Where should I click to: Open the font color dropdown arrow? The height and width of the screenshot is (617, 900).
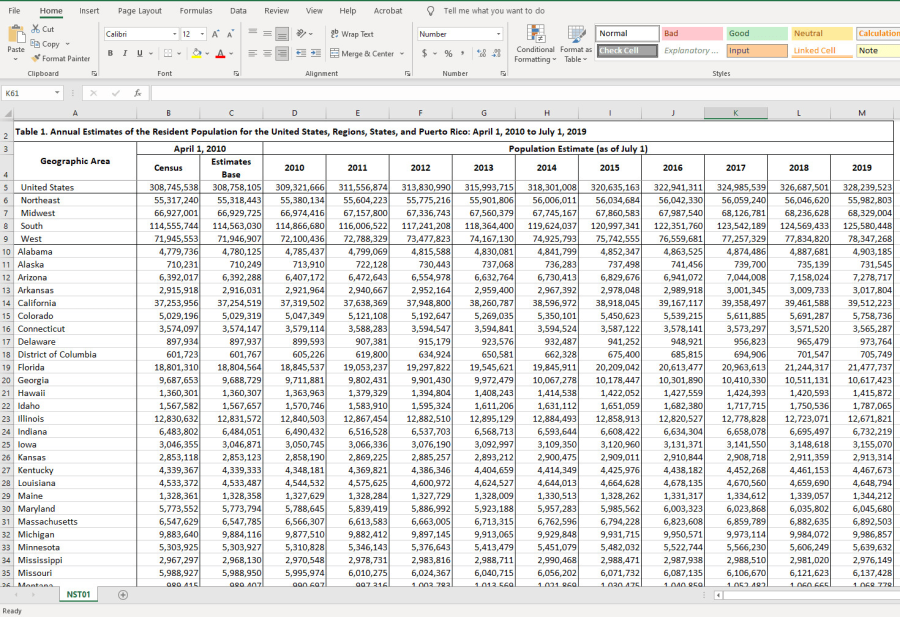231,53
